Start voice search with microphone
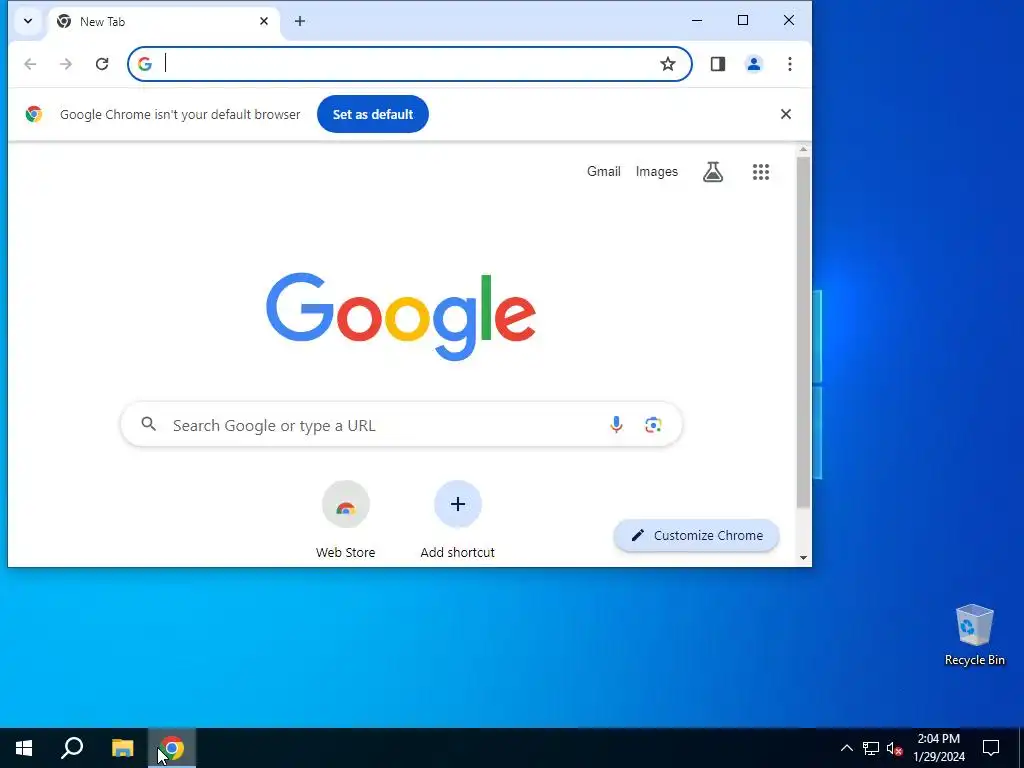The width and height of the screenshot is (1024, 768). 616,425
